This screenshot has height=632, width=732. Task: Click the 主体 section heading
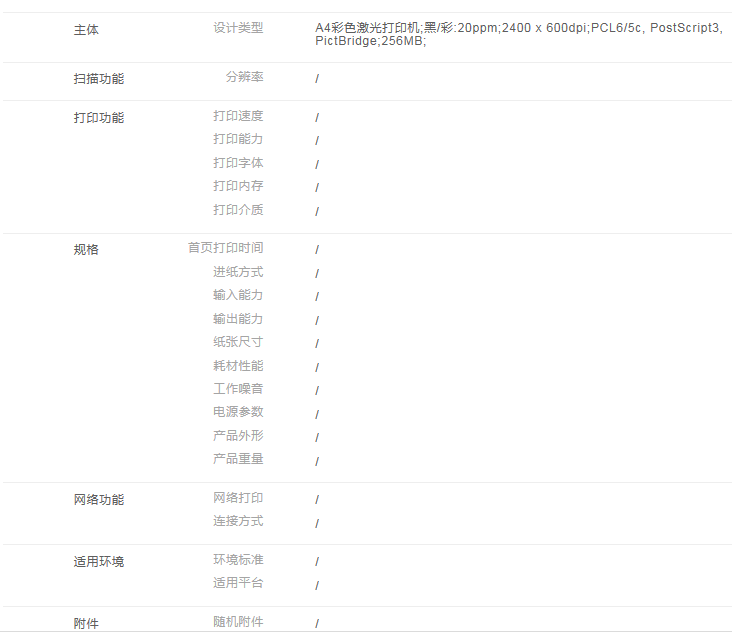86,30
